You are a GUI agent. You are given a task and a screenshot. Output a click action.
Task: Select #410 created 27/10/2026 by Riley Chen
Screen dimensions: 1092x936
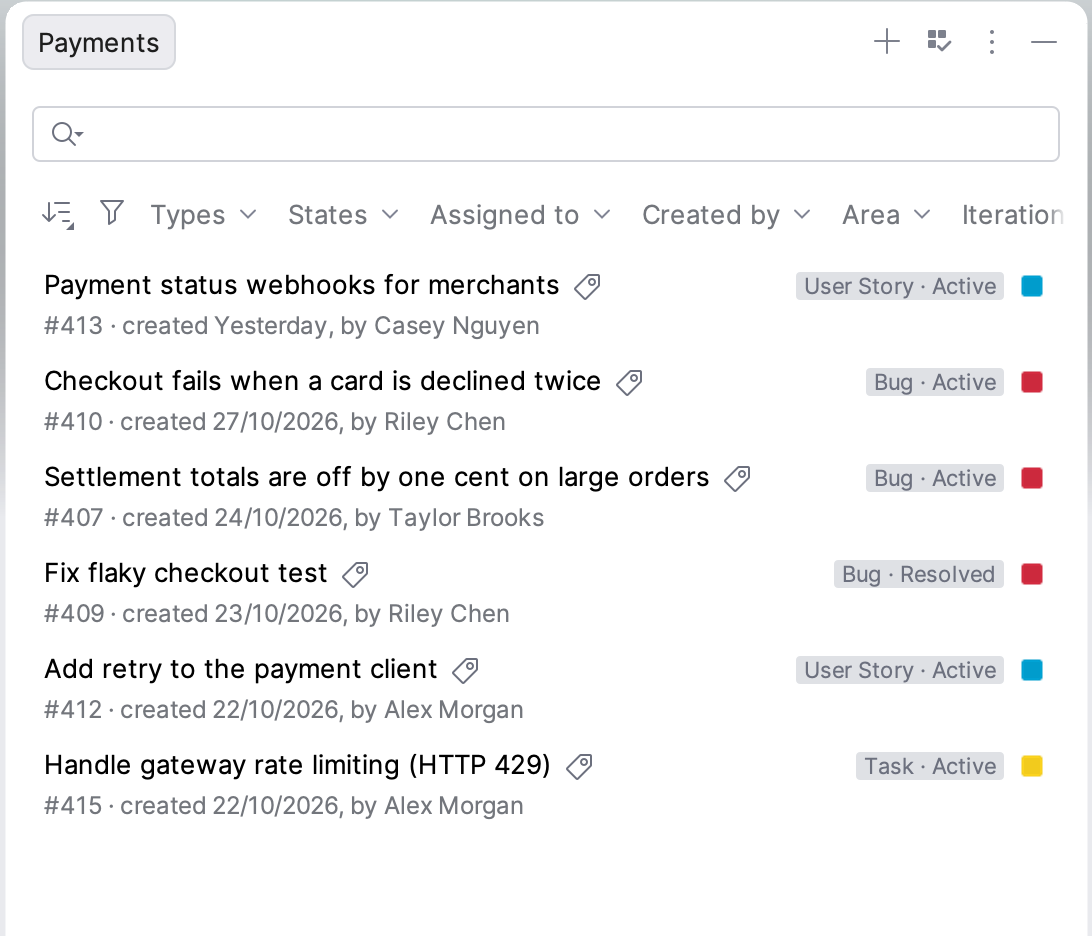pos(274,422)
